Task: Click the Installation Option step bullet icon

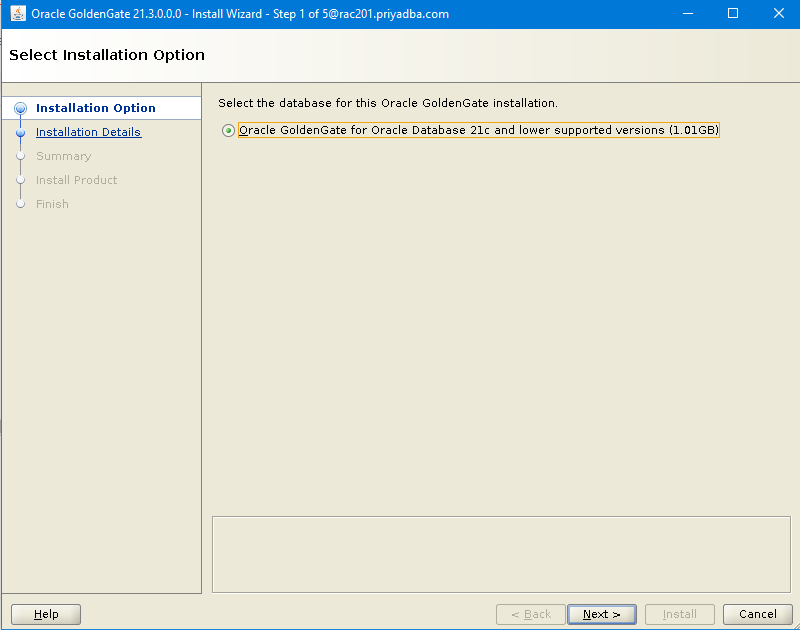Action: pos(20,108)
